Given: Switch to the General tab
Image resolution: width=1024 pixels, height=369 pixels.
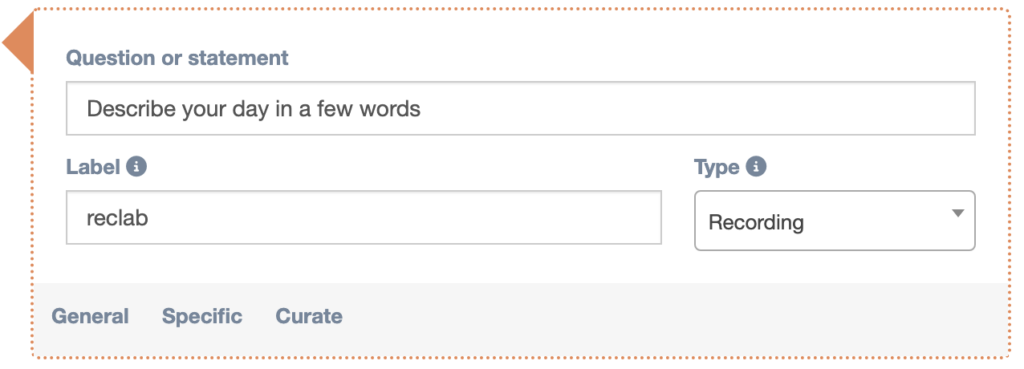Looking at the screenshot, I should pyautogui.click(x=90, y=316).
